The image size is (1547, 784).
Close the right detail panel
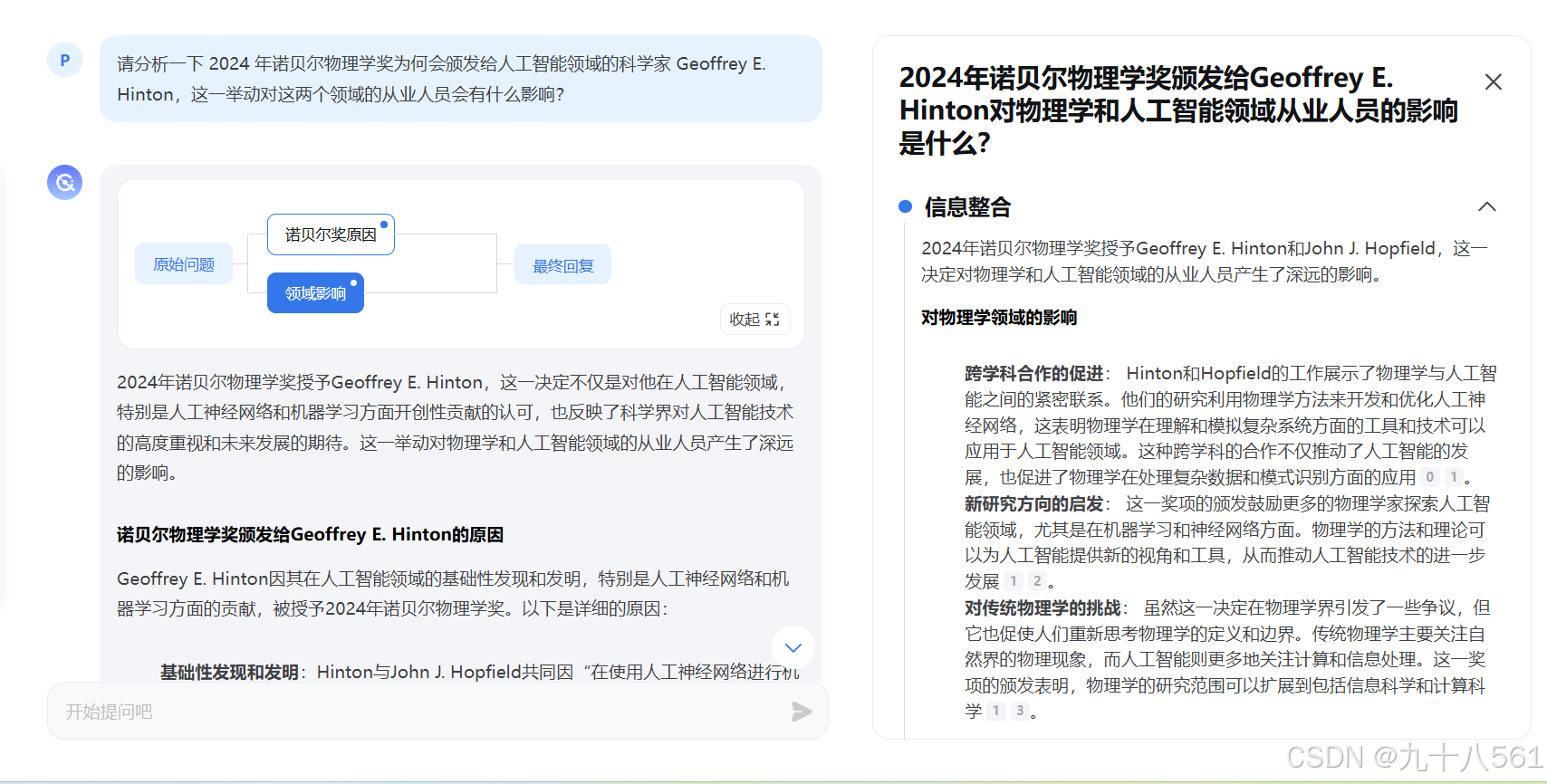(x=1494, y=81)
